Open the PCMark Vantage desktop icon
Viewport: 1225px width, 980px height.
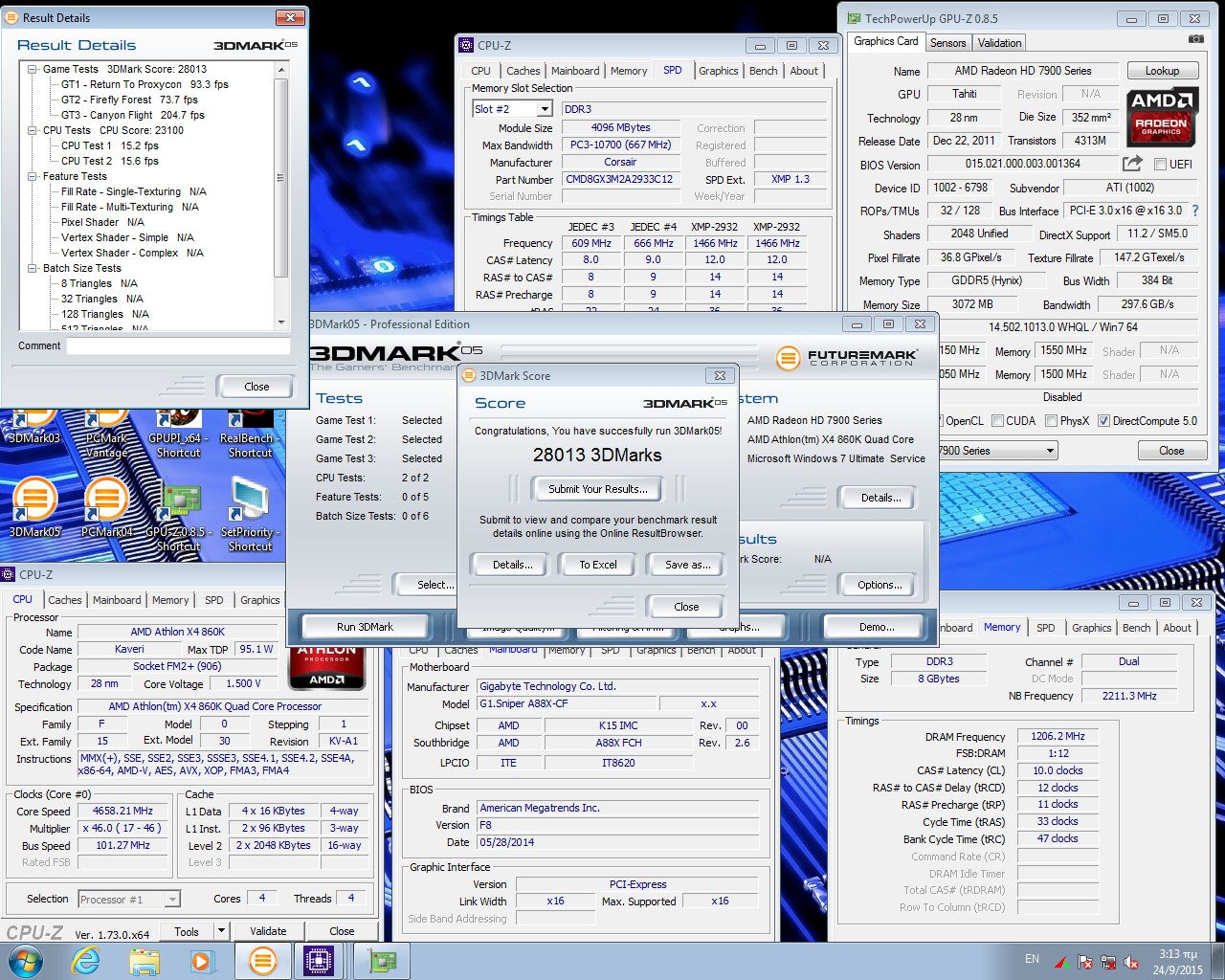[106, 434]
